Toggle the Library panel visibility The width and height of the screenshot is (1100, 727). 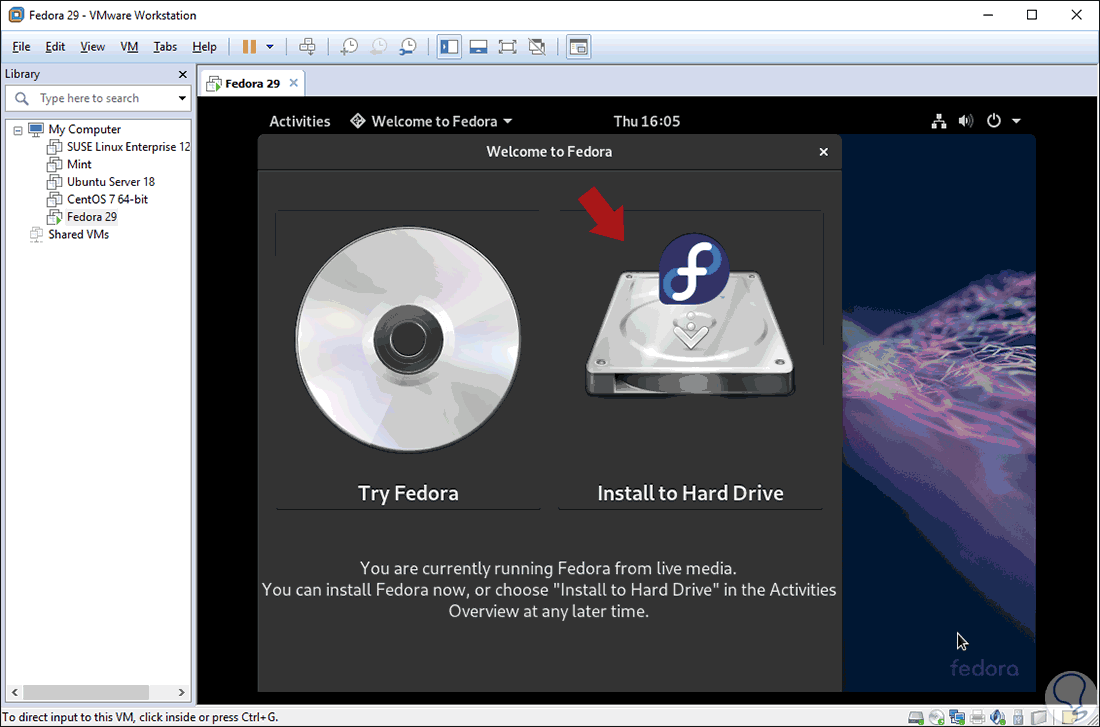click(448, 46)
